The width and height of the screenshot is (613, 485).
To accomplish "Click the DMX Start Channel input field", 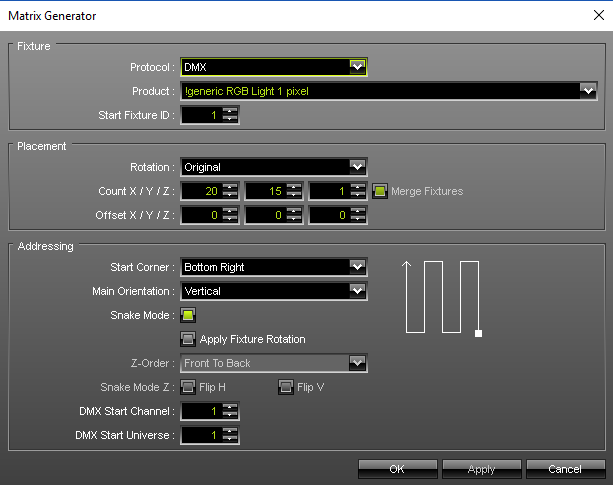I will (x=202, y=411).
